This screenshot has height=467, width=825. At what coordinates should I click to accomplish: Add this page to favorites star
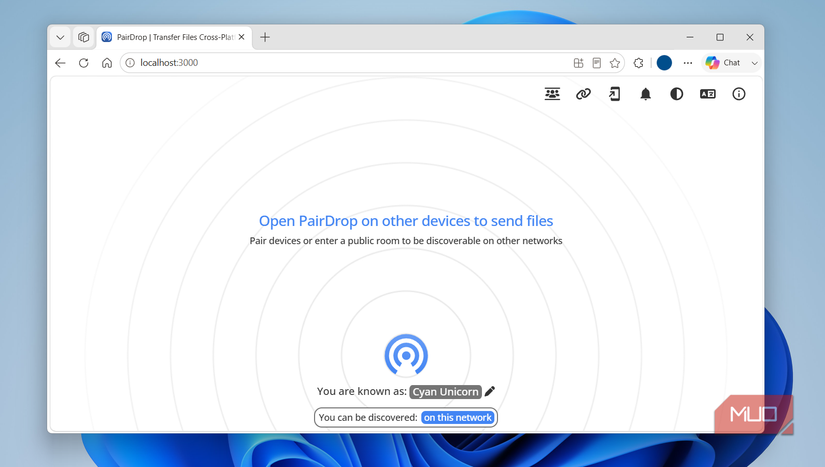615,63
